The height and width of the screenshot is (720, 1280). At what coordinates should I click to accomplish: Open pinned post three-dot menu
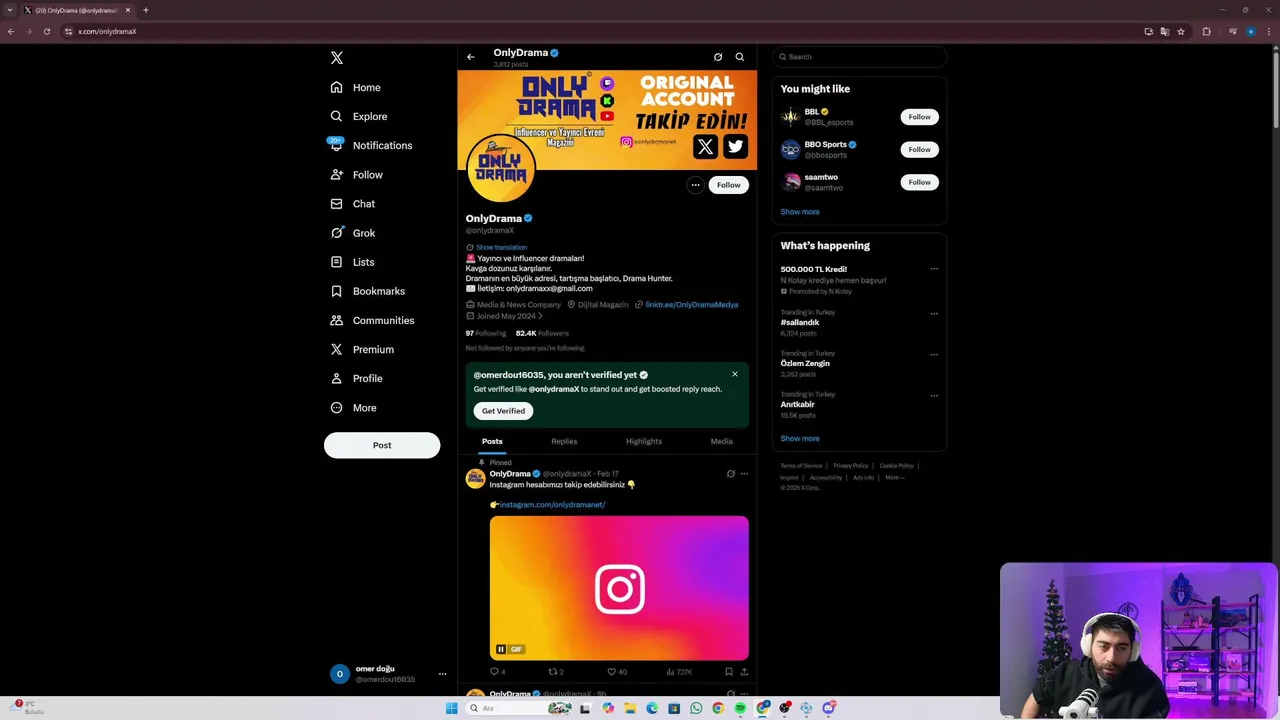click(x=744, y=474)
